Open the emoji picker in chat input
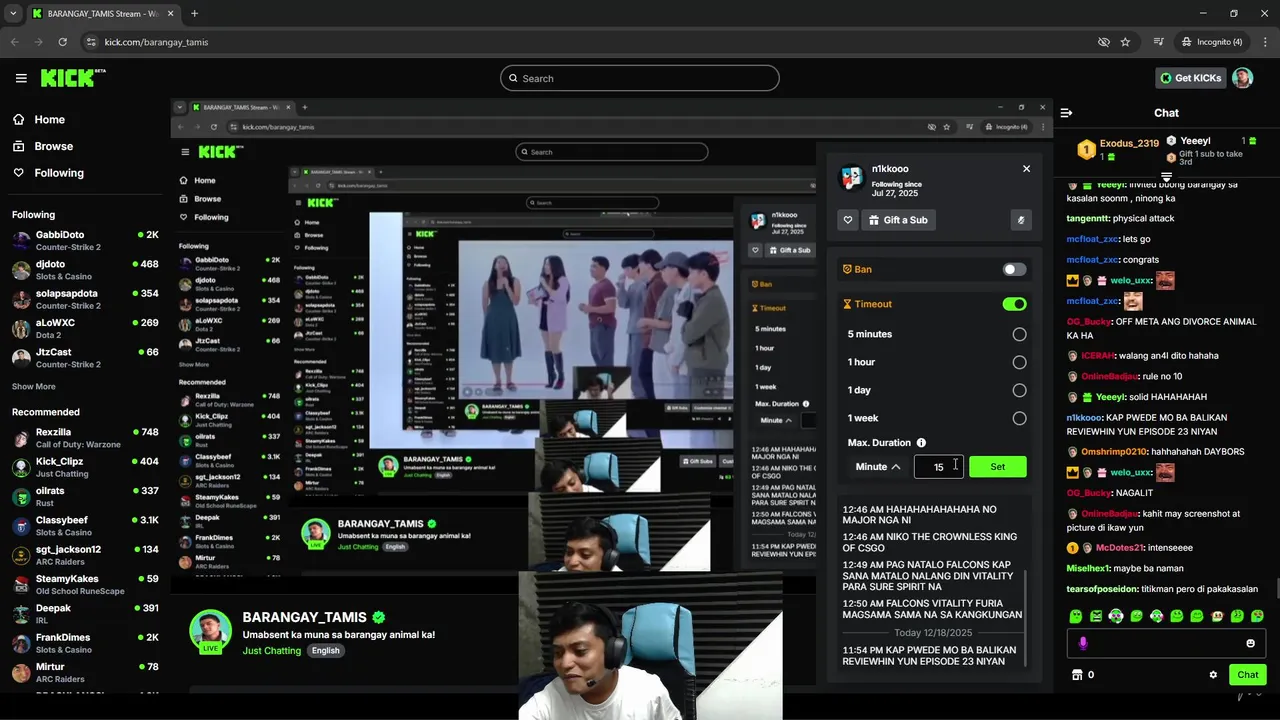 coord(1250,643)
